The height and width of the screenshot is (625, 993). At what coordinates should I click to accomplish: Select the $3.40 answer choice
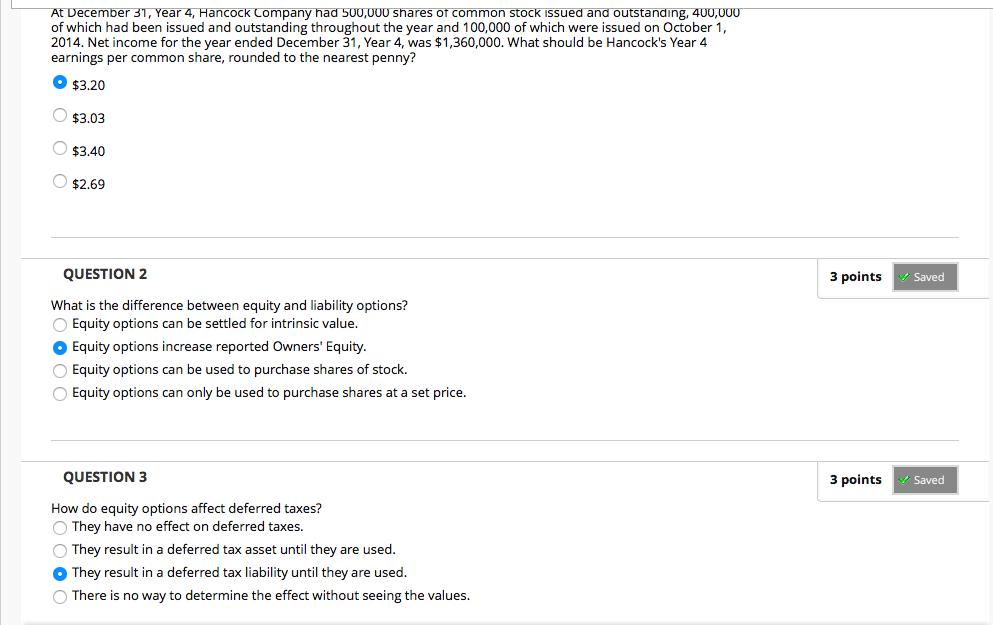[x=60, y=148]
